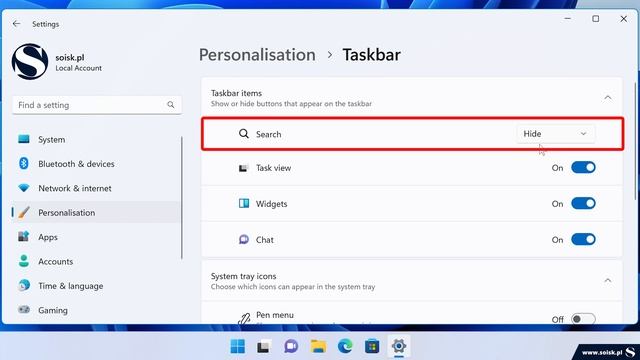Open Gaming settings category
640x360 pixels.
(x=96, y=310)
